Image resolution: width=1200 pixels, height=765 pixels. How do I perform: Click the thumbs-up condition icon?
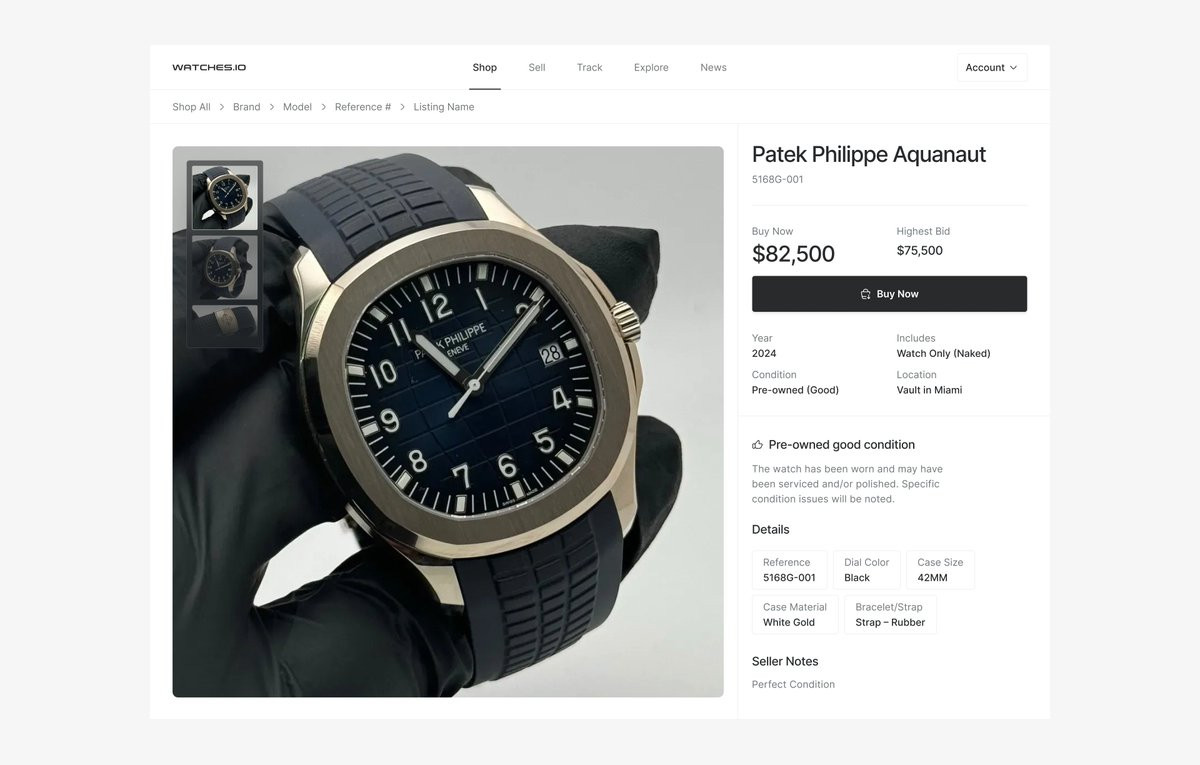tap(758, 445)
